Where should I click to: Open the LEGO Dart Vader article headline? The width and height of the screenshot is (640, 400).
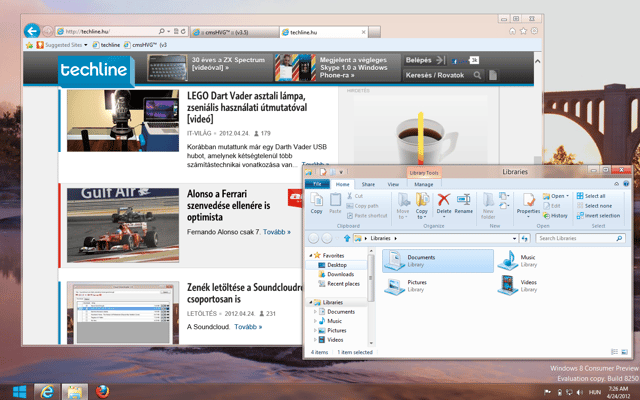tap(247, 107)
